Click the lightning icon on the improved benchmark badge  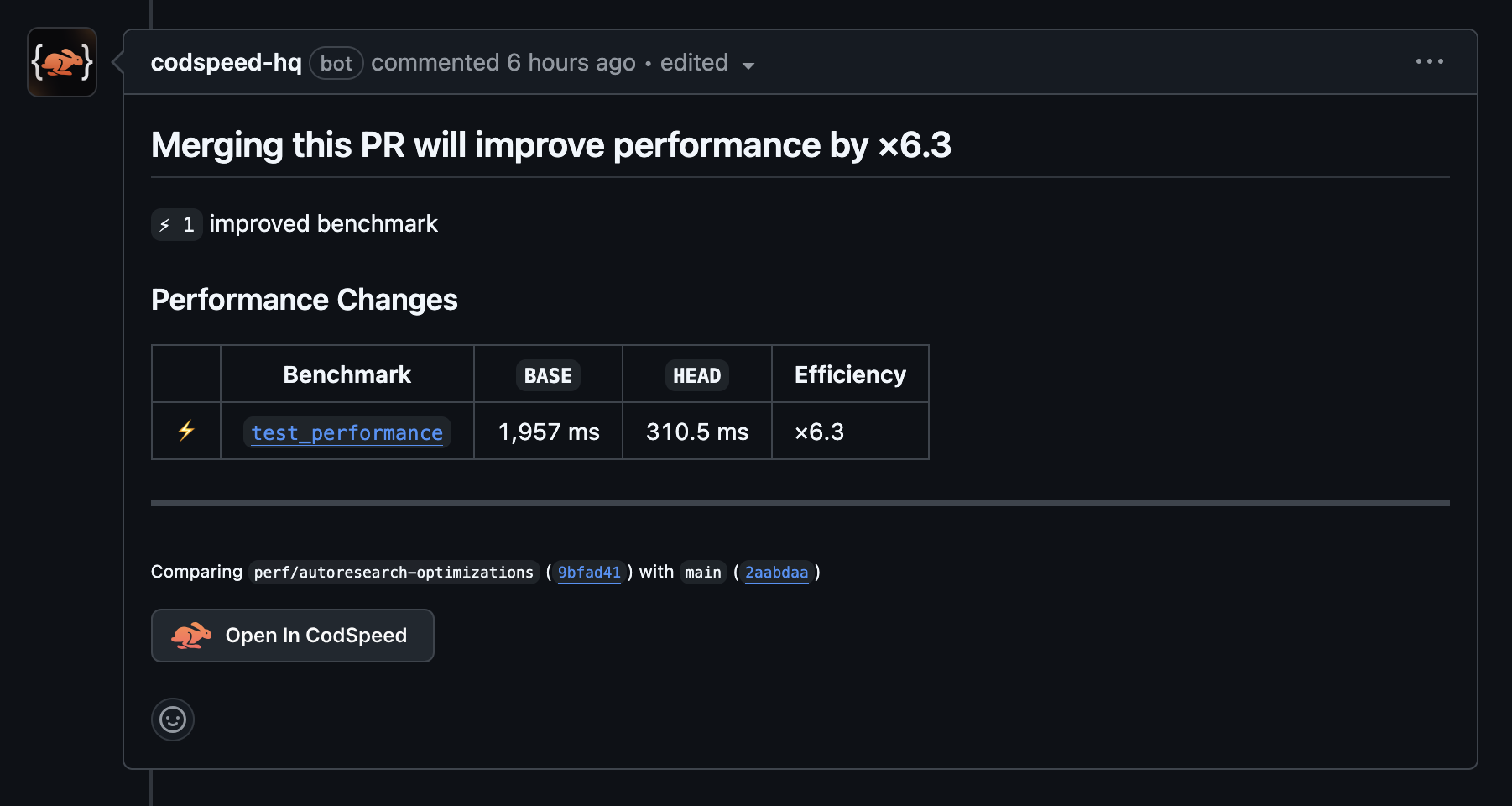click(164, 224)
